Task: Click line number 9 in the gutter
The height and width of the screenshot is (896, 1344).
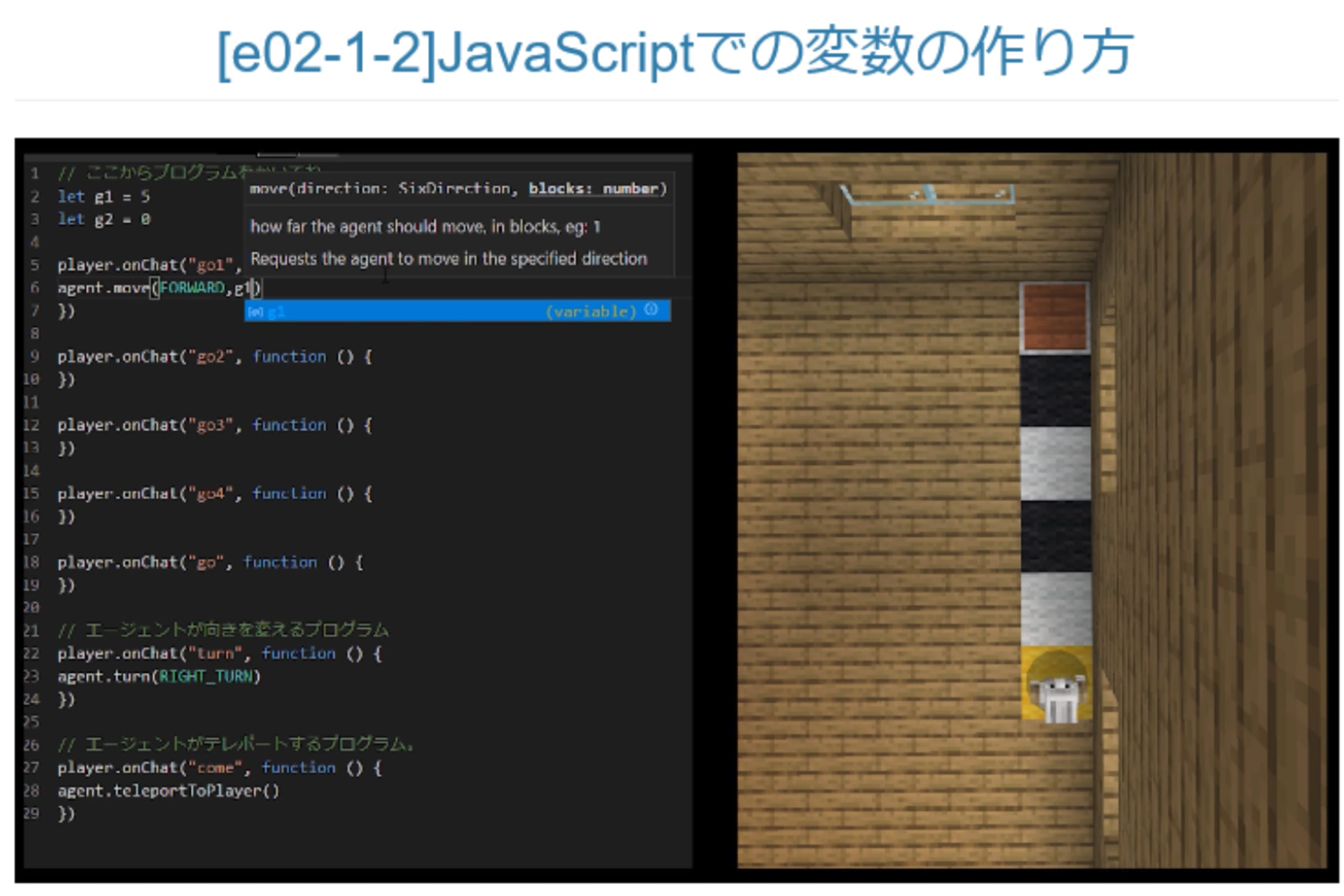Action: (x=34, y=357)
